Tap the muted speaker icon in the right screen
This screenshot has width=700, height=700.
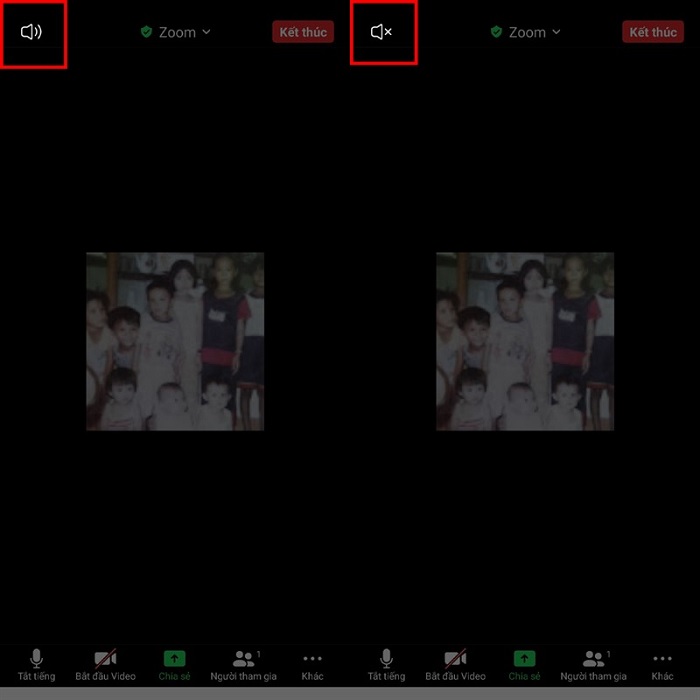[x=381, y=32]
